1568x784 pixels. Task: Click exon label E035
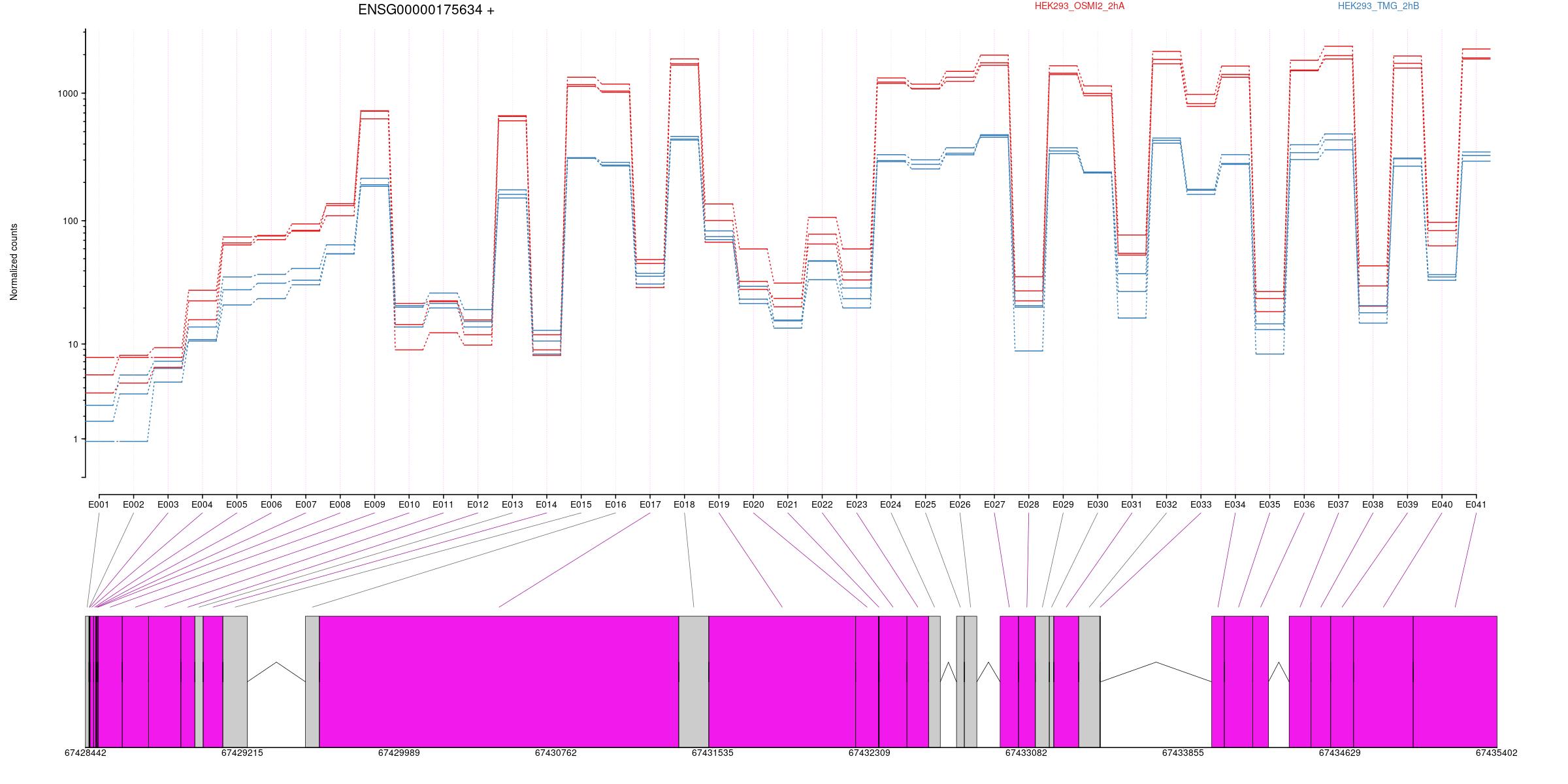tap(1269, 504)
